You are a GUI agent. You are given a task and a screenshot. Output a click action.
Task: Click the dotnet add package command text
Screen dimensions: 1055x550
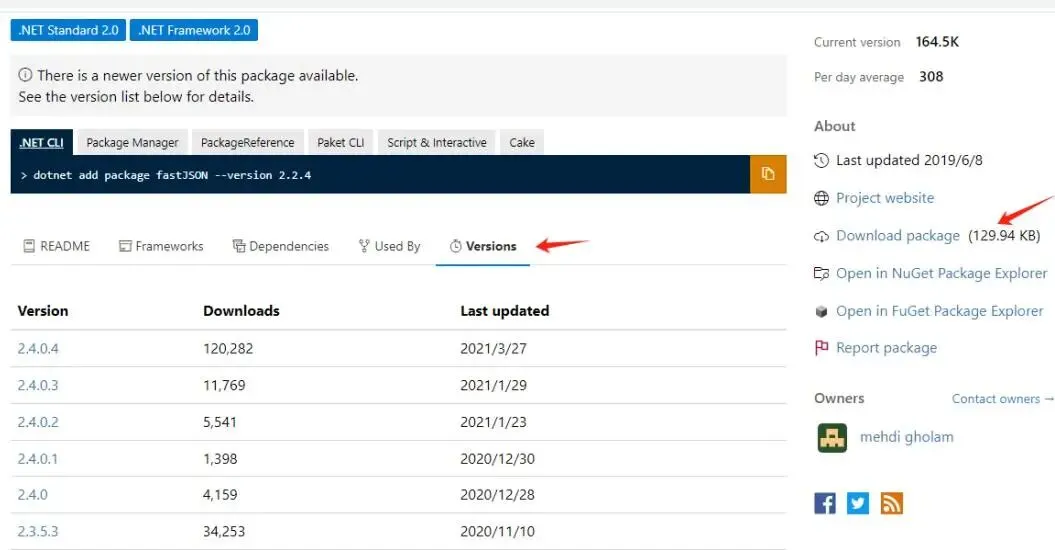(x=172, y=175)
